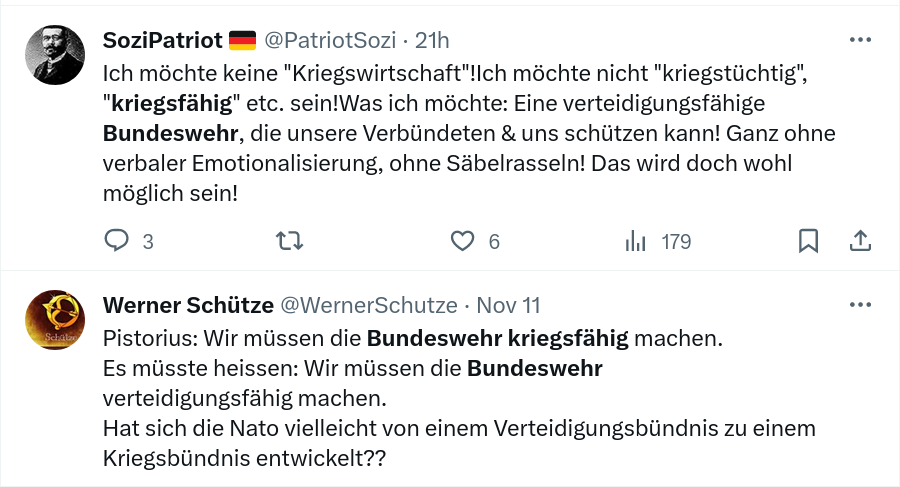This screenshot has width=900, height=487.
Task: Share SoziPatriot's tweet
Action: (x=859, y=241)
